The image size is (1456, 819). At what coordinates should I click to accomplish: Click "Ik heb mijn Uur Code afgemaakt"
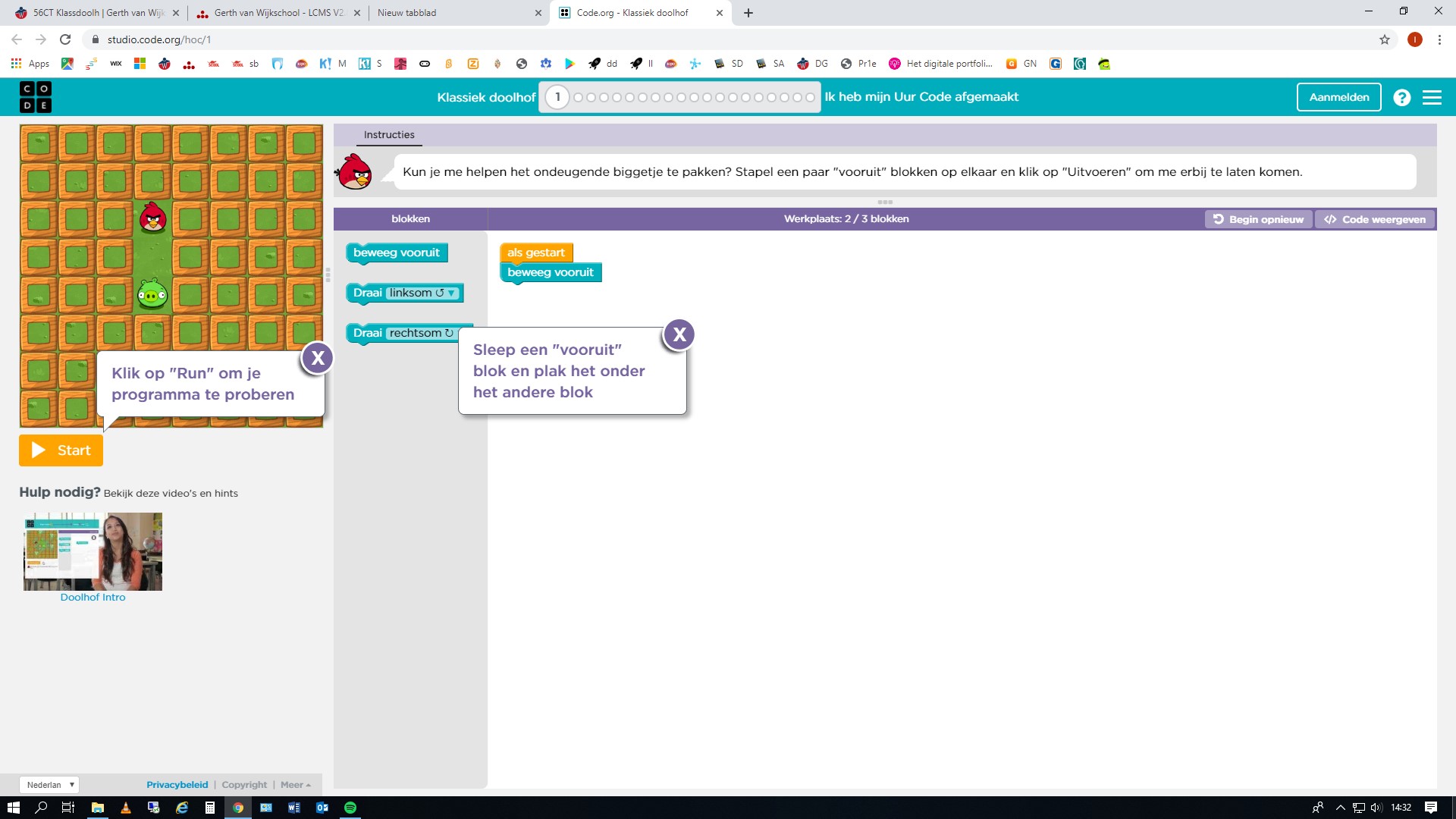pyautogui.click(x=921, y=97)
